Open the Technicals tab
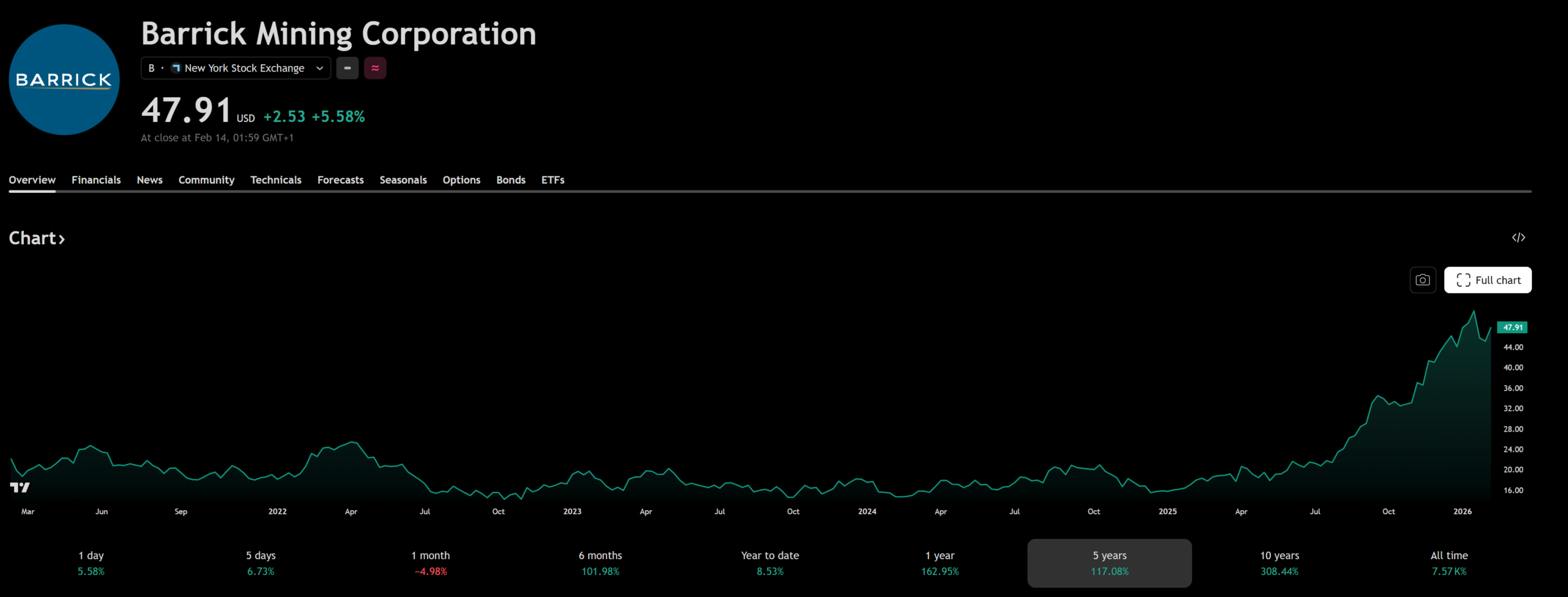1568x597 pixels. click(x=276, y=180)
